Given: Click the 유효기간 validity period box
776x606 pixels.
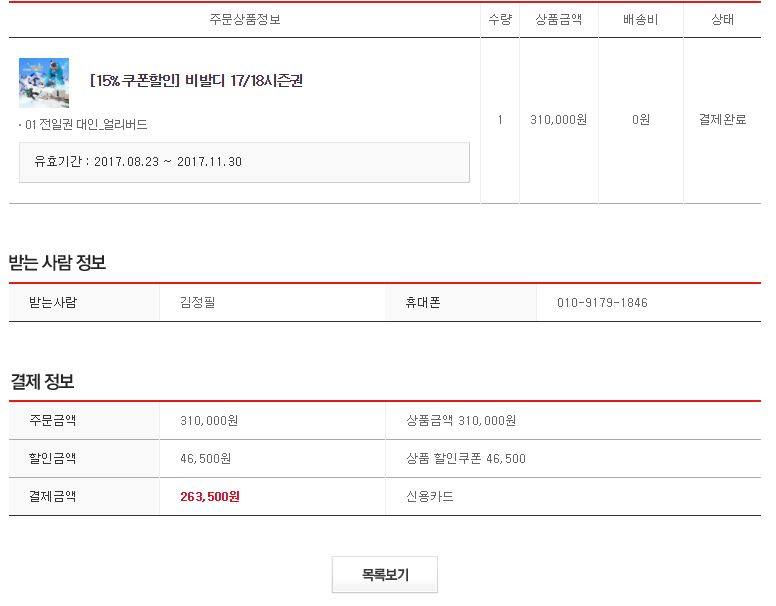Looking at the screenshot, I should pyautogui.click(x=244, y=162).
